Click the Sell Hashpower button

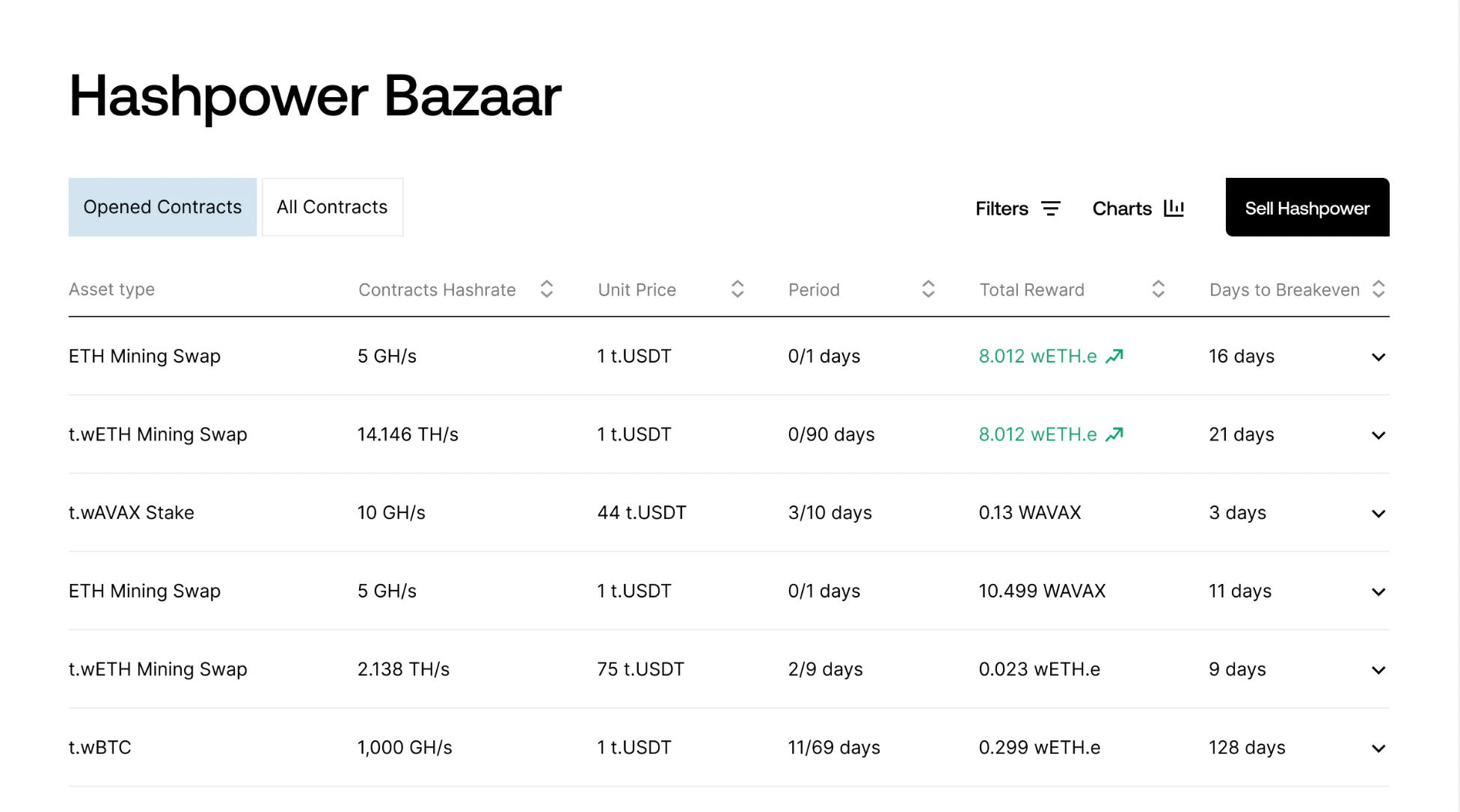[x=1307, y=208]
